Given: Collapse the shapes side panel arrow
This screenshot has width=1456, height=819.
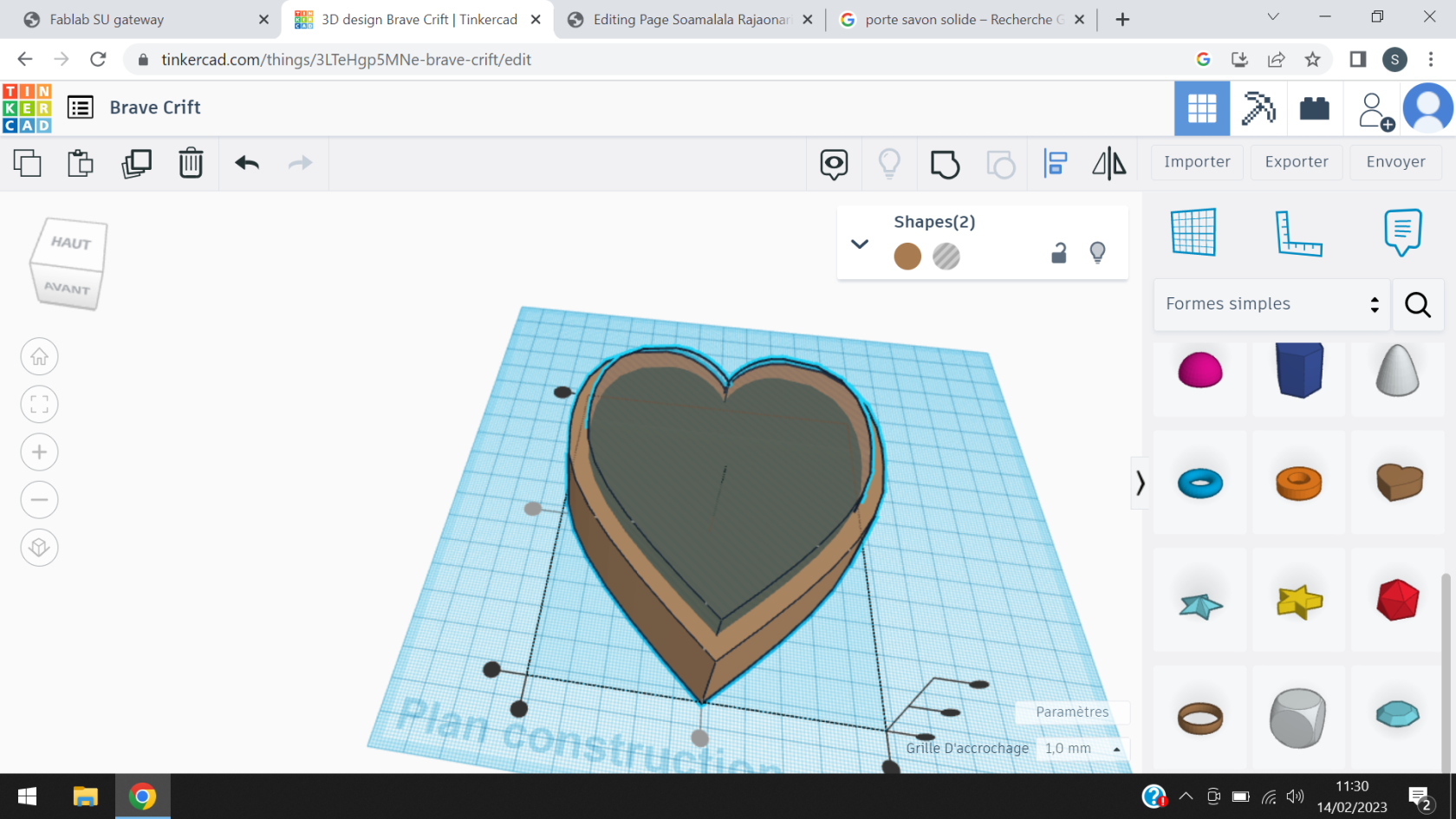Looking at the screenshot, I should point(1141,483).
